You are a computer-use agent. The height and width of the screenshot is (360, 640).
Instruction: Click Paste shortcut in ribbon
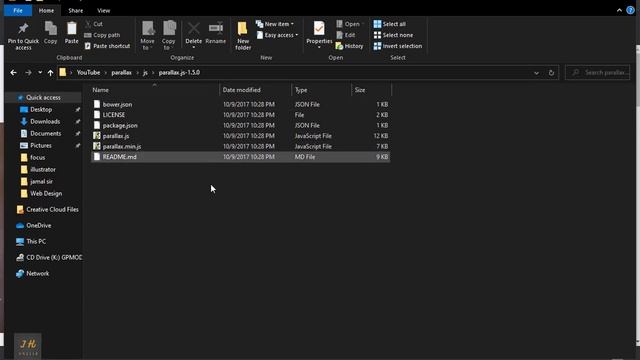[x=107, y=46]
